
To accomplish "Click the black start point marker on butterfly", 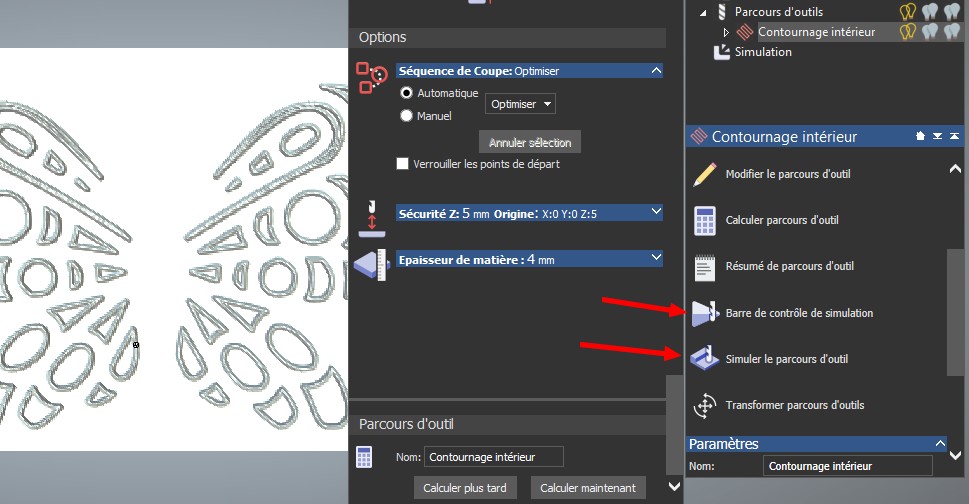I will point(136,345).
